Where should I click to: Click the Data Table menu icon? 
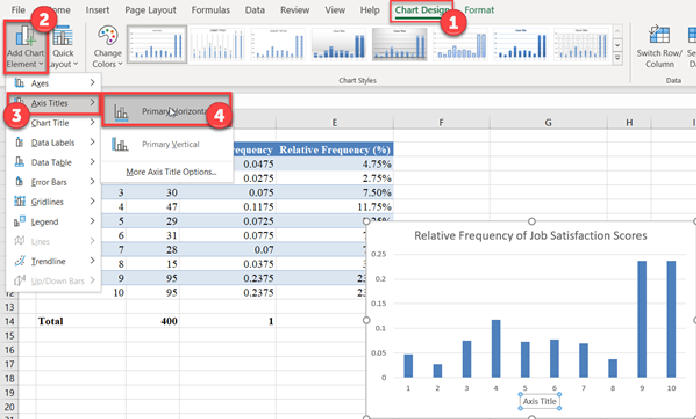click(20, 162)
